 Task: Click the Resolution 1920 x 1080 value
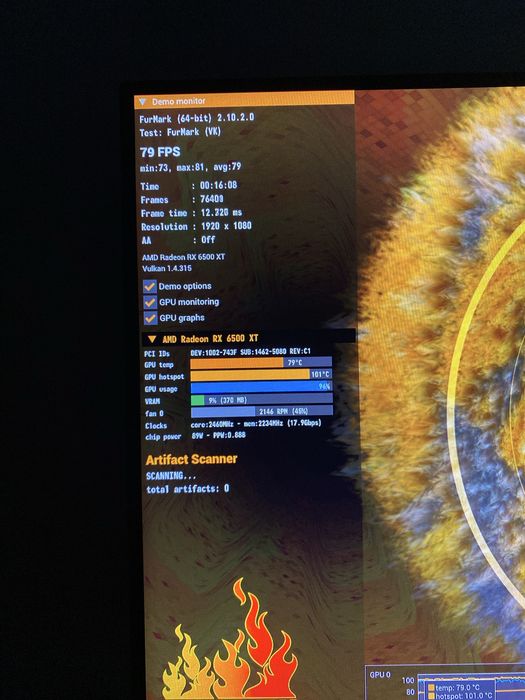[x=226, y=226]
